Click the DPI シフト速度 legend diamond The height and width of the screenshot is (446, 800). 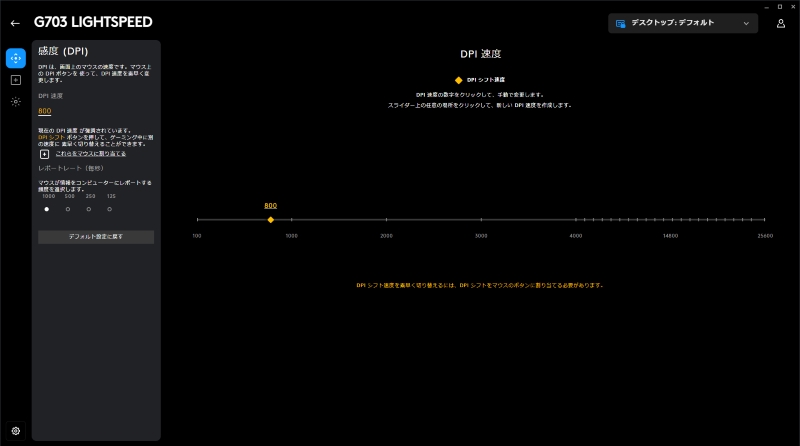459,80
